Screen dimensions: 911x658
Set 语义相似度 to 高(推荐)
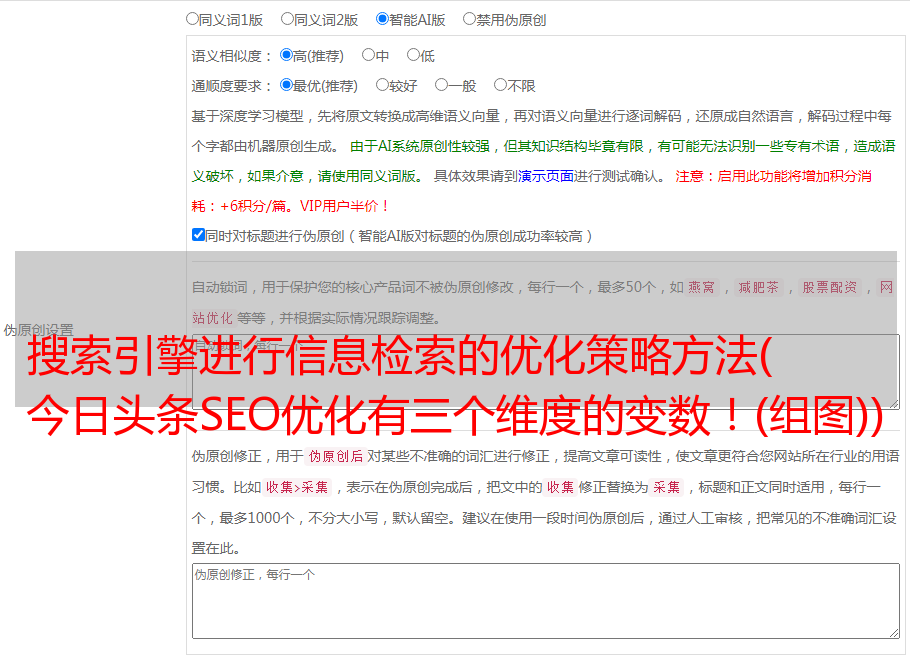point(286,55)
